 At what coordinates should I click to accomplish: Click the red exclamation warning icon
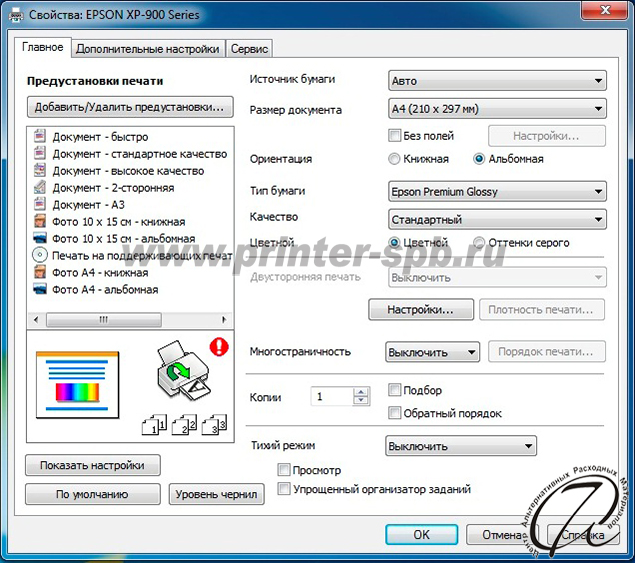click(x=219, y=347)
